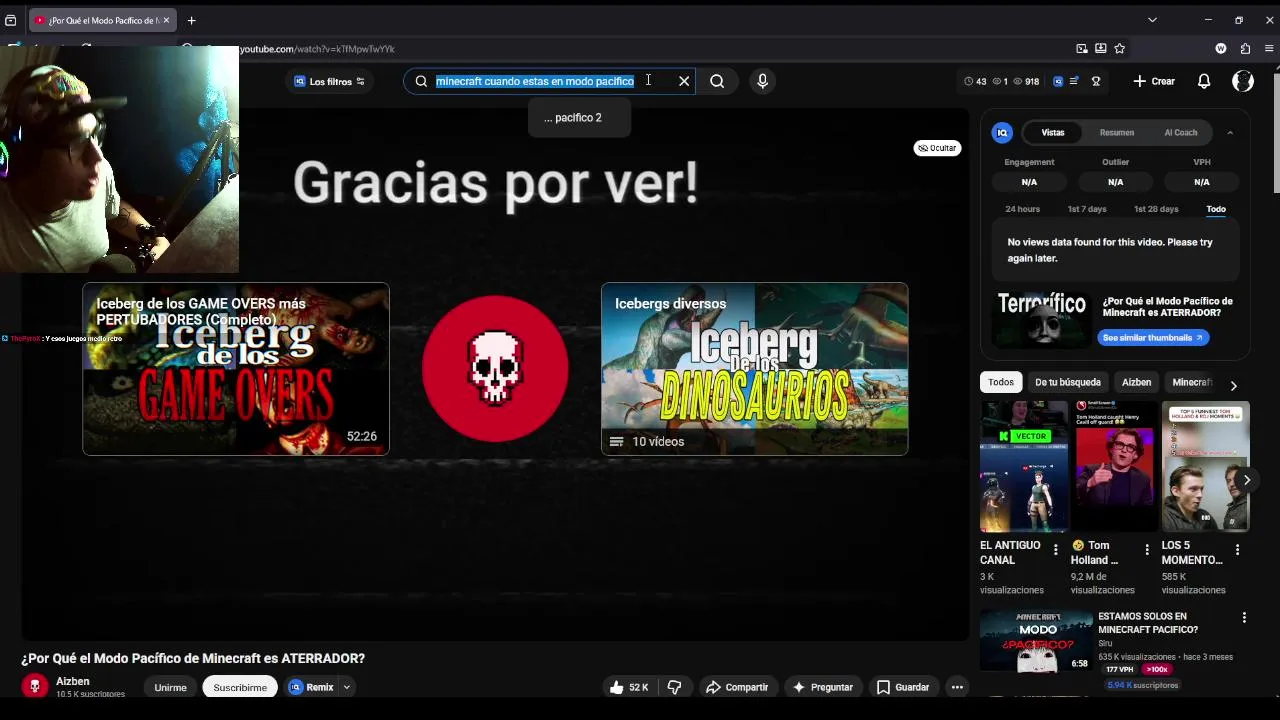Viewport: 1280px width, 720px height.
Task: Click the blue IQ logo in the panel
Action: tap(1002, 132)
